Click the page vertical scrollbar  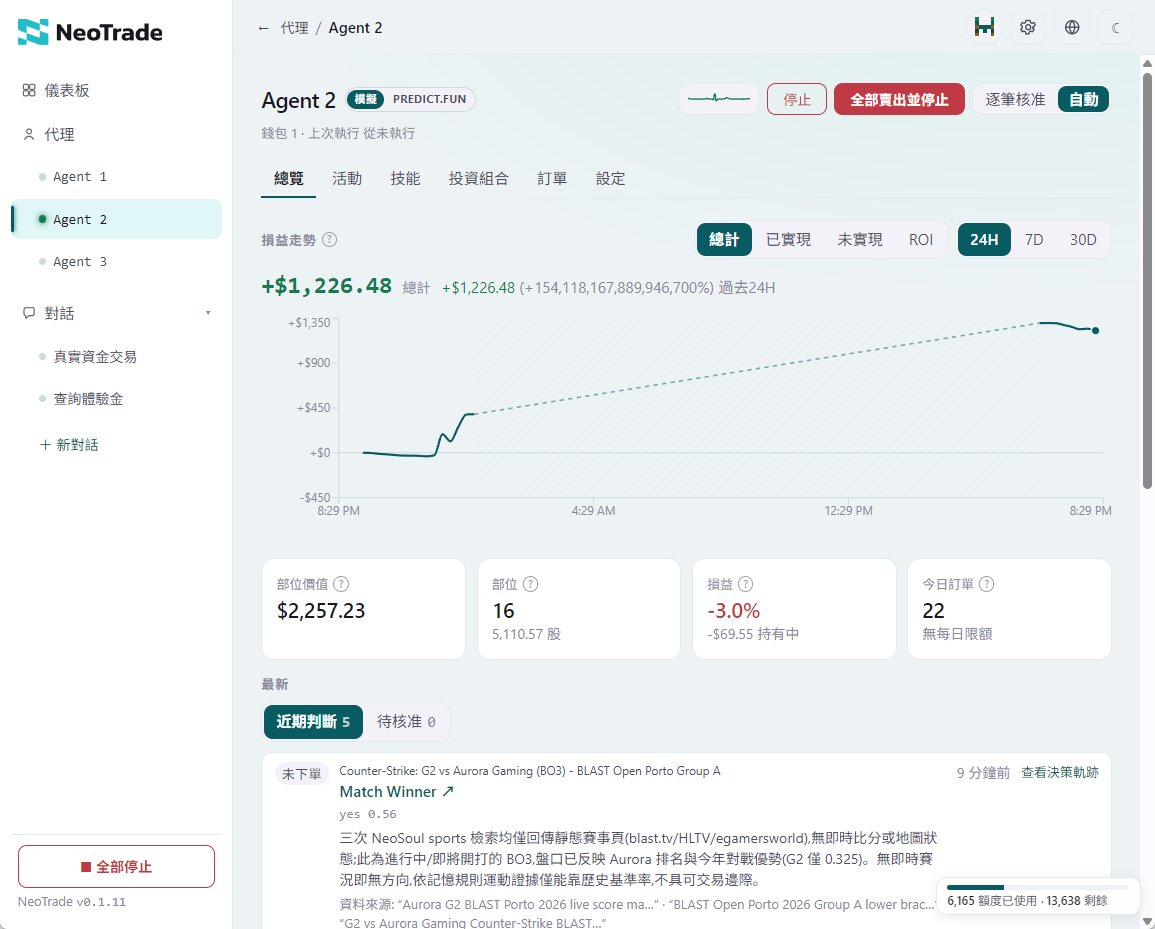click(x=1147, y=281)
